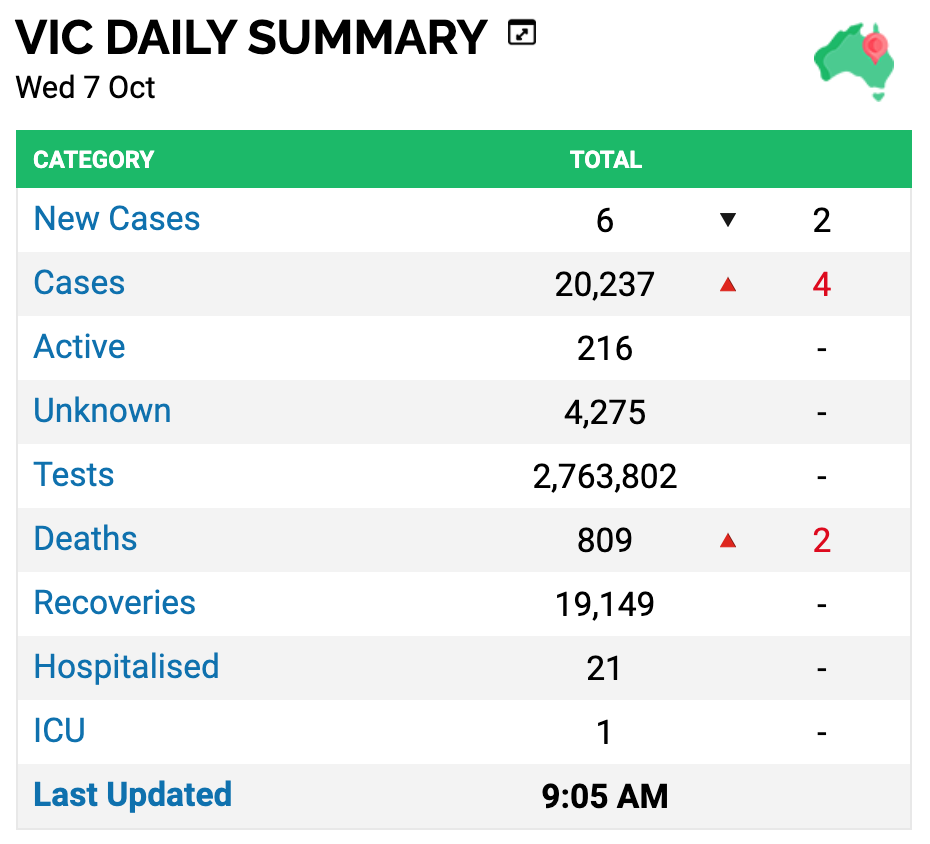Click the red up triangle in Deaths row
Screen dimensions: 930x844
728,540
